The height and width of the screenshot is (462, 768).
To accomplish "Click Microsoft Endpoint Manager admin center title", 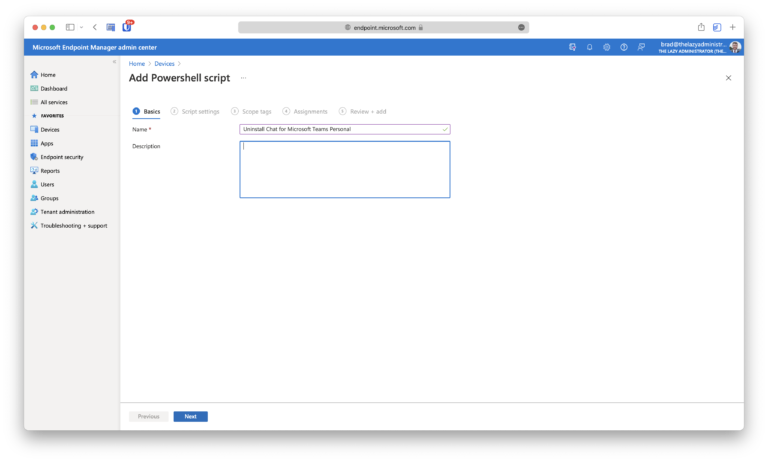I will (x=95, y=48).
